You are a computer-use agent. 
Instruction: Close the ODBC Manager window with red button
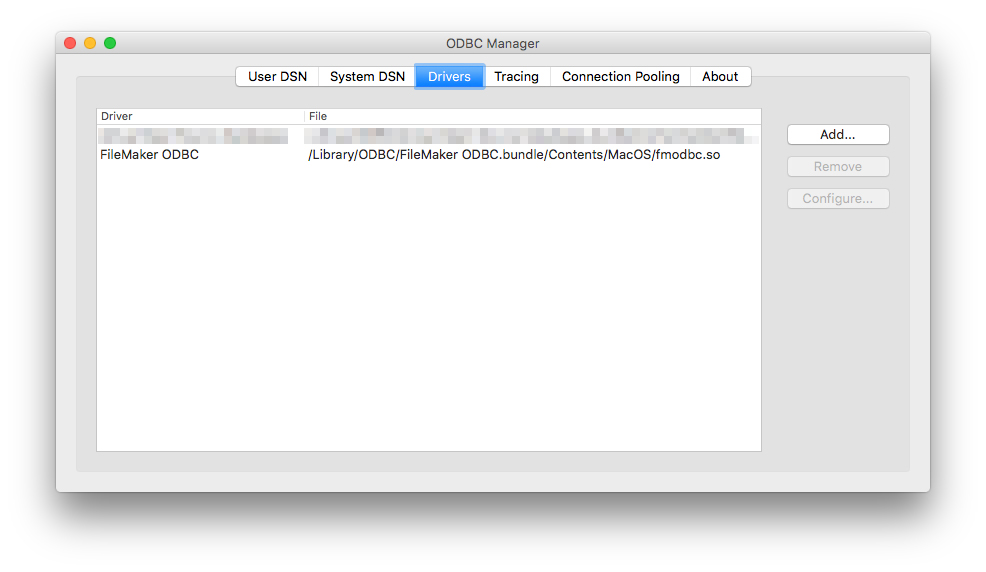[x=70, y=43]
